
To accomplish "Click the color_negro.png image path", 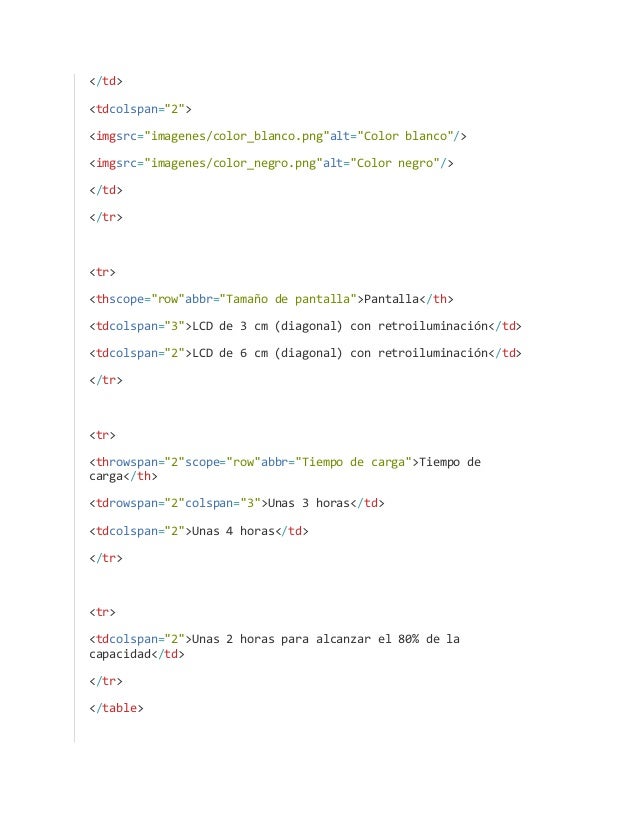I will point(233,163).
